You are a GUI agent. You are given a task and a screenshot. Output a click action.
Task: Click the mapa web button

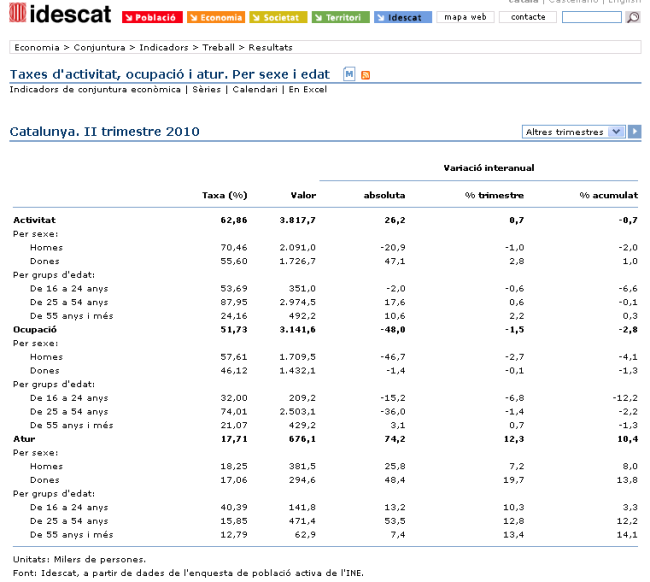pos(465,17)
